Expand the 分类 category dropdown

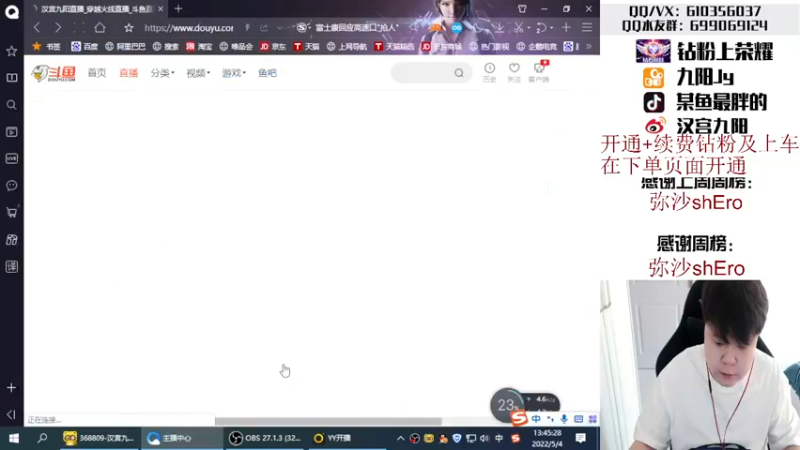coord(162,73)
